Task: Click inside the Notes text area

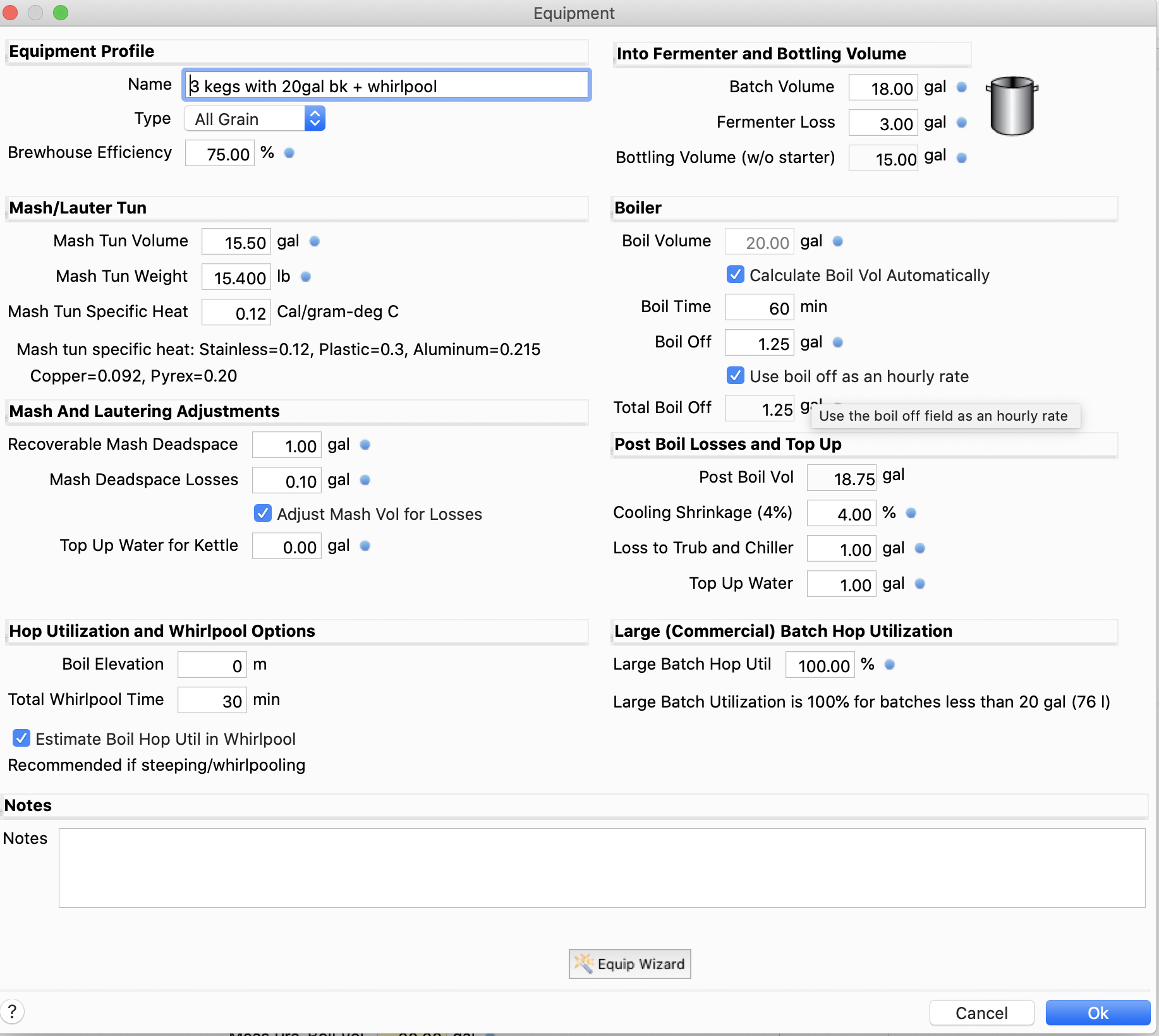Action: click(602, 868)
